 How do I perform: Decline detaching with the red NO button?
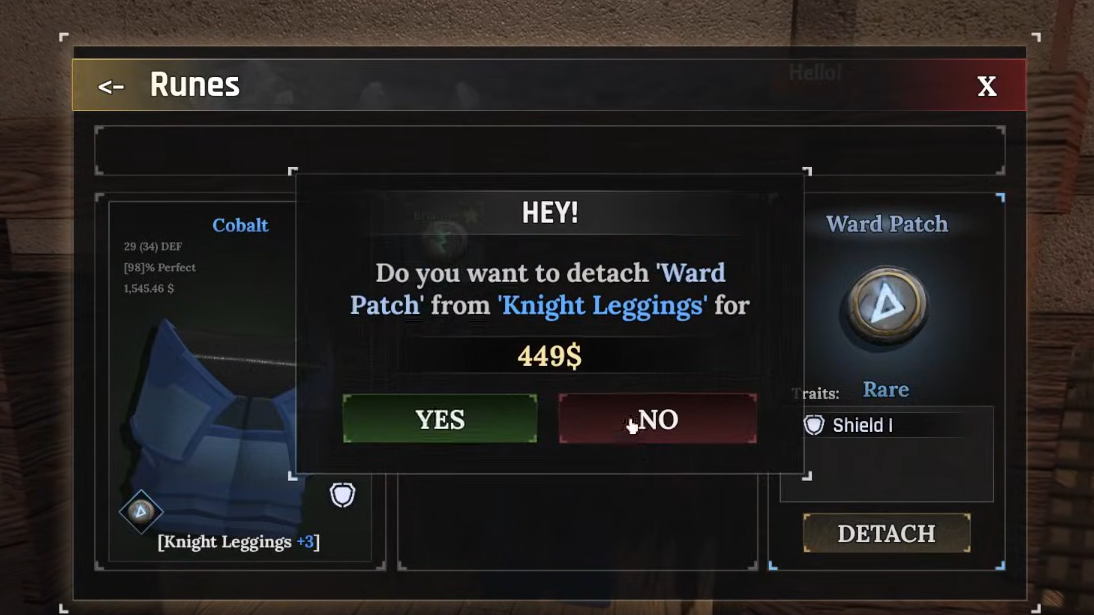tap(657, 419)
